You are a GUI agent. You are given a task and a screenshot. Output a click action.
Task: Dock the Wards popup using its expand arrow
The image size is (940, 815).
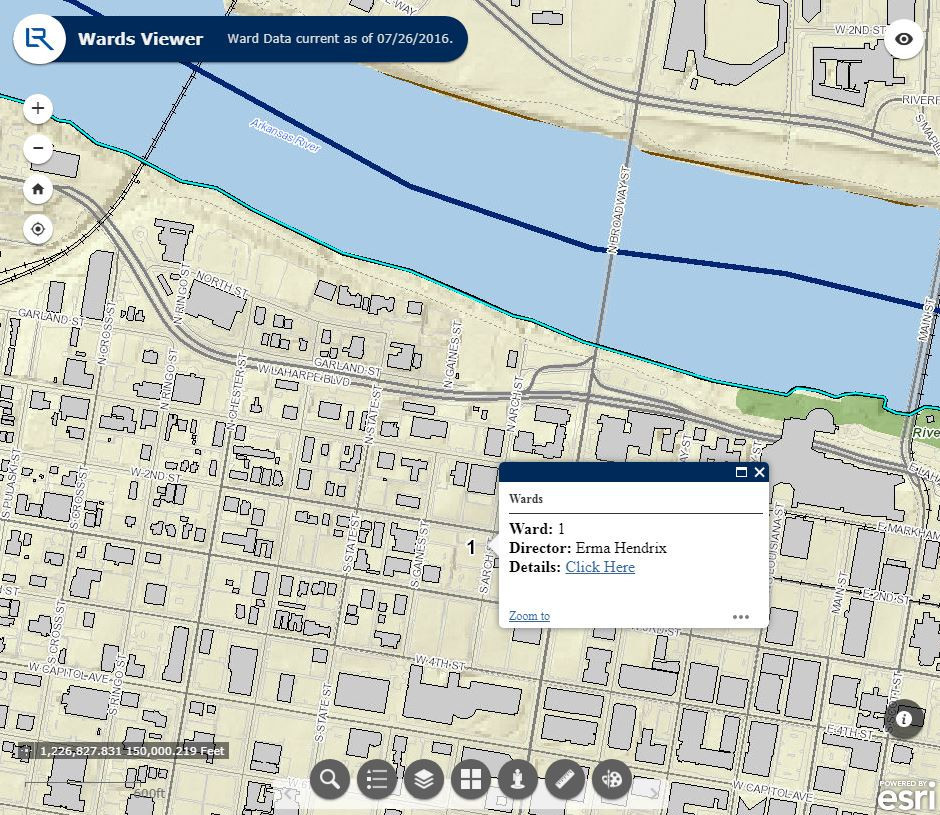tap(741, 472)
